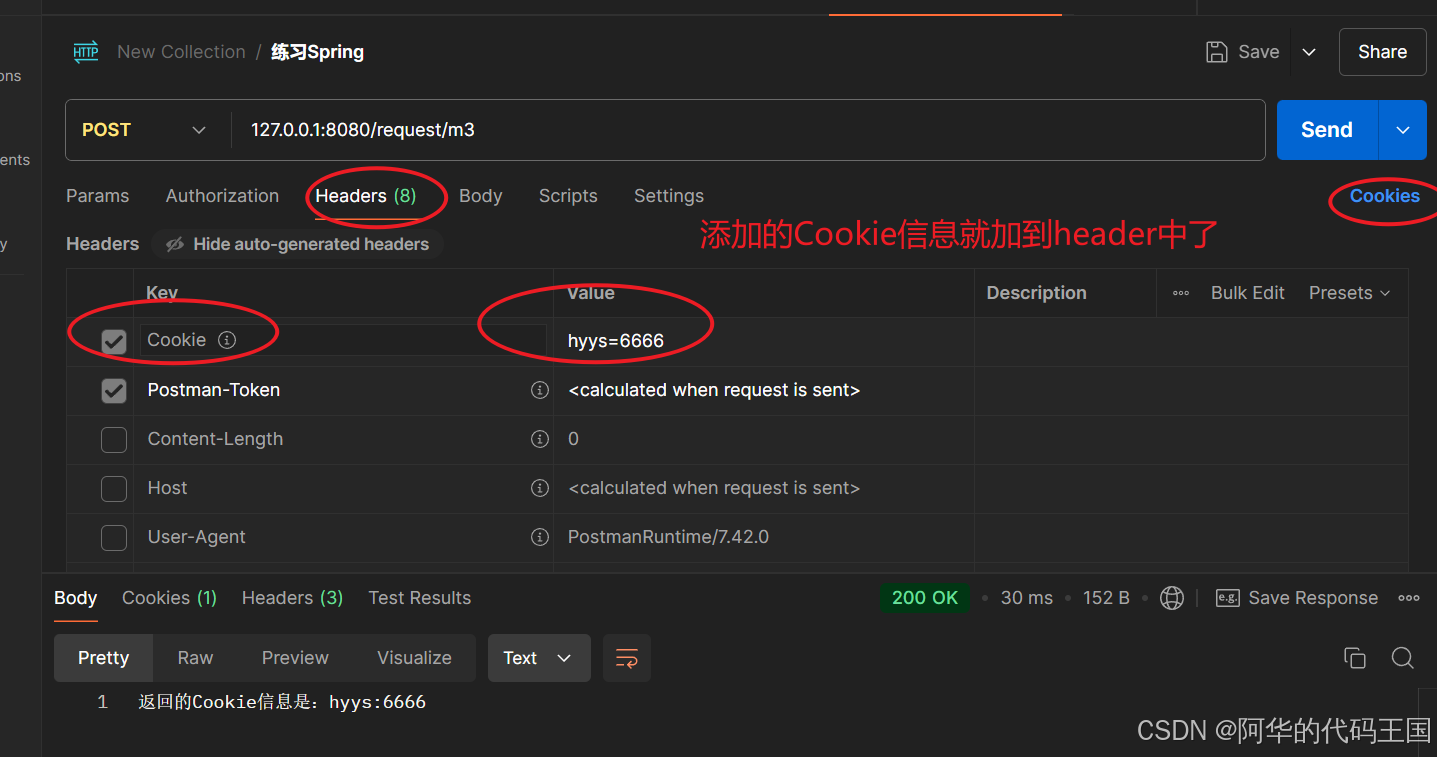
Task: Click the blue Send button
Action: point(1327,130)
